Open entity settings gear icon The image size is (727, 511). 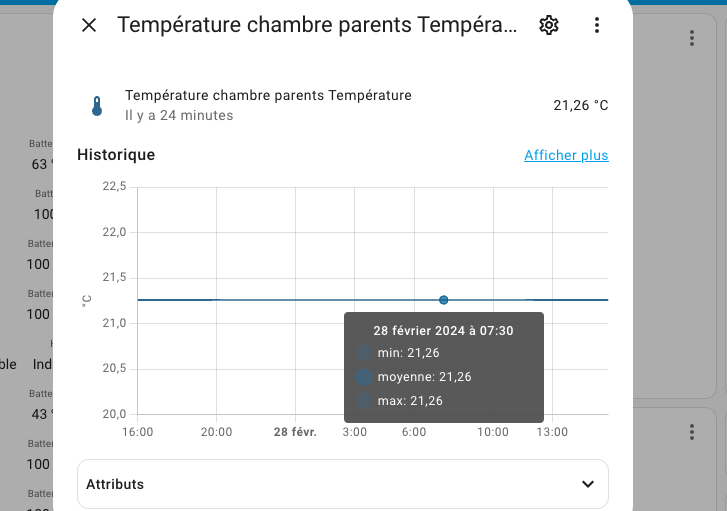click(548, 25)
